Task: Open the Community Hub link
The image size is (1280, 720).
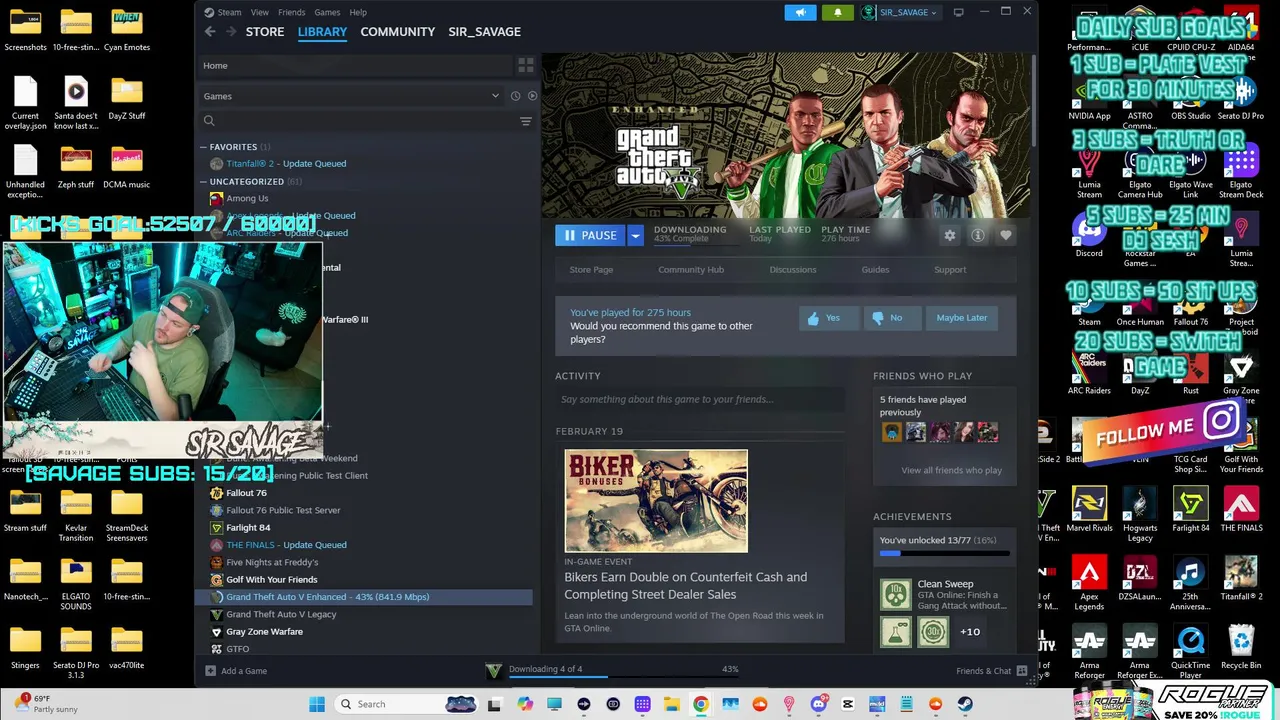Action: [x=691, y=270]
